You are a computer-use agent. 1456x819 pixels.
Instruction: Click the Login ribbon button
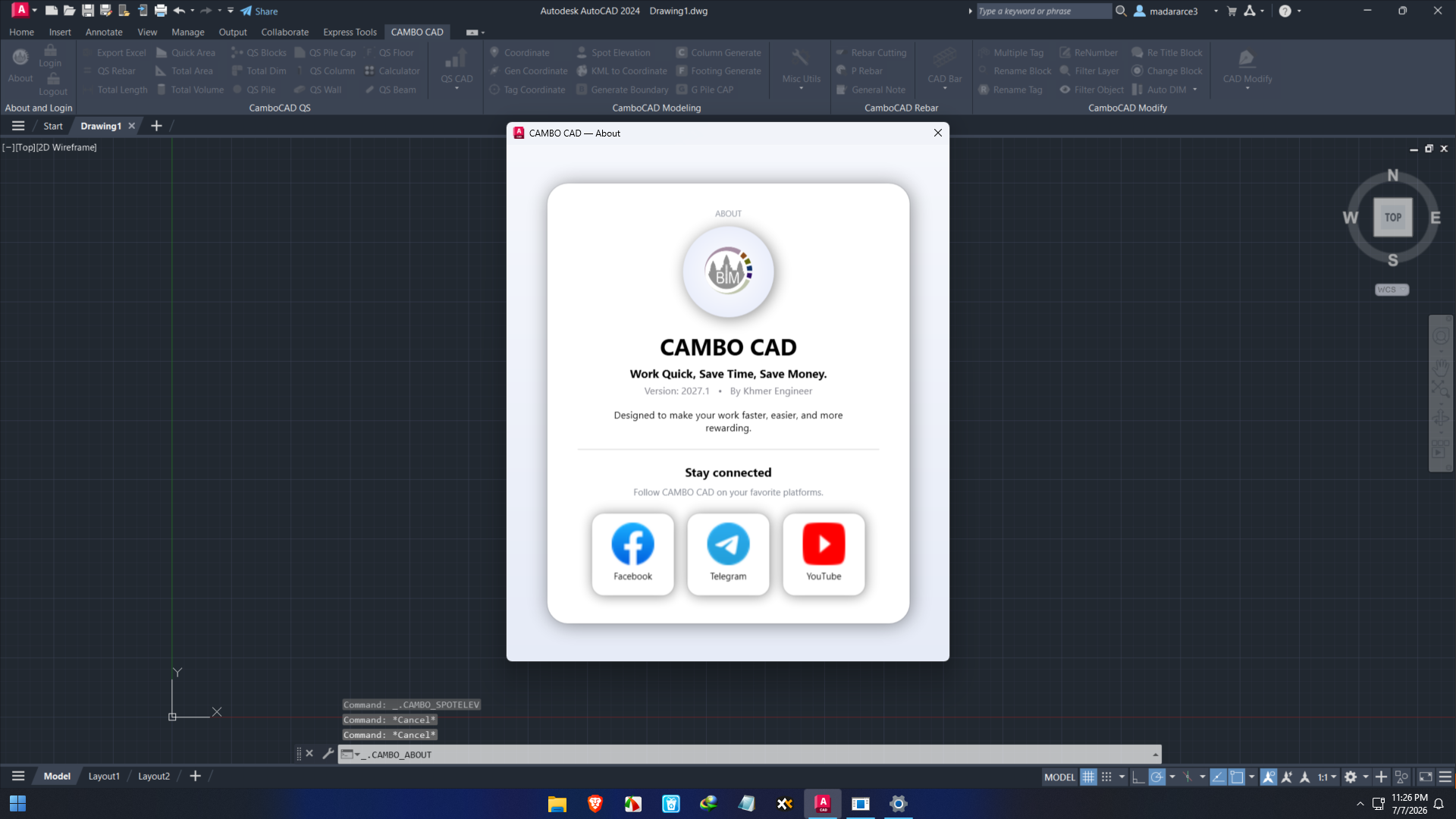[x=50, y=55]
